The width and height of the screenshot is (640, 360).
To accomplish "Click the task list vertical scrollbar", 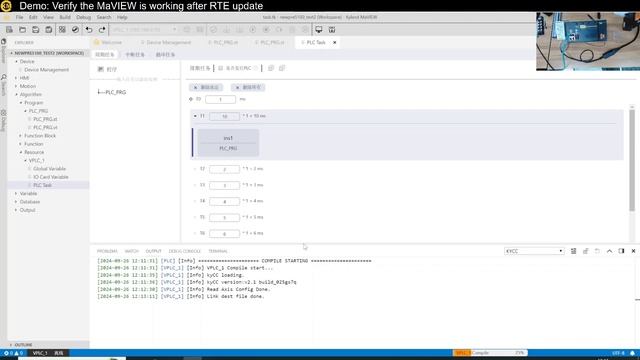I will coord(632,159).
